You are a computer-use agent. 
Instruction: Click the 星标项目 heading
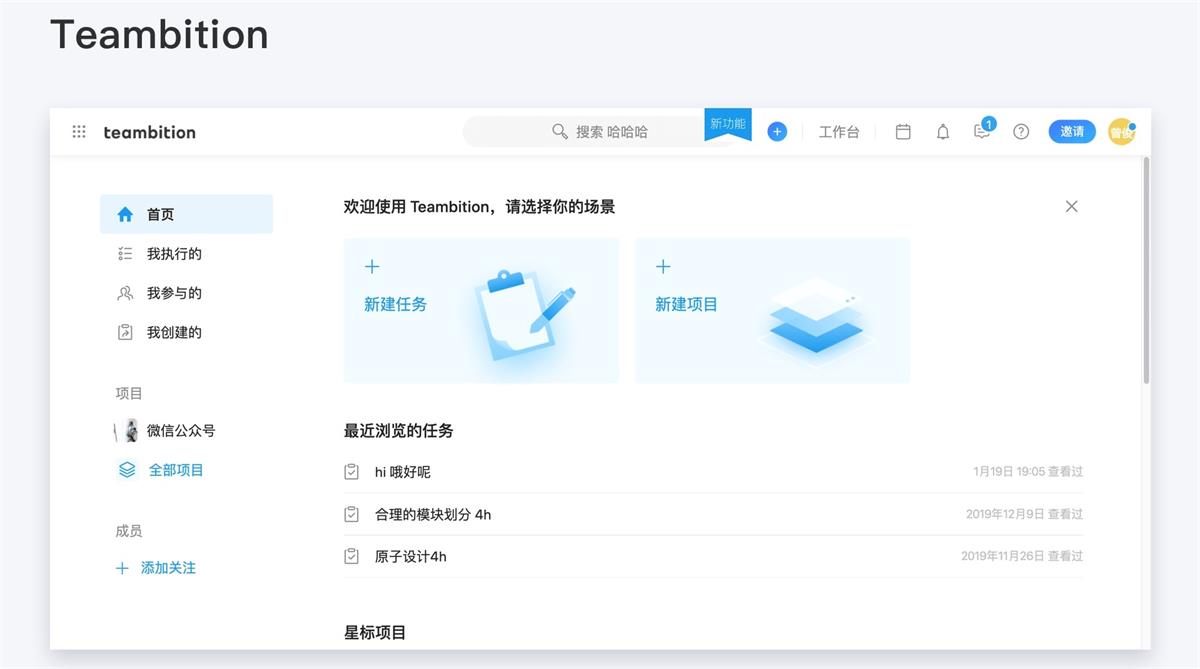[x=375, y=632]
